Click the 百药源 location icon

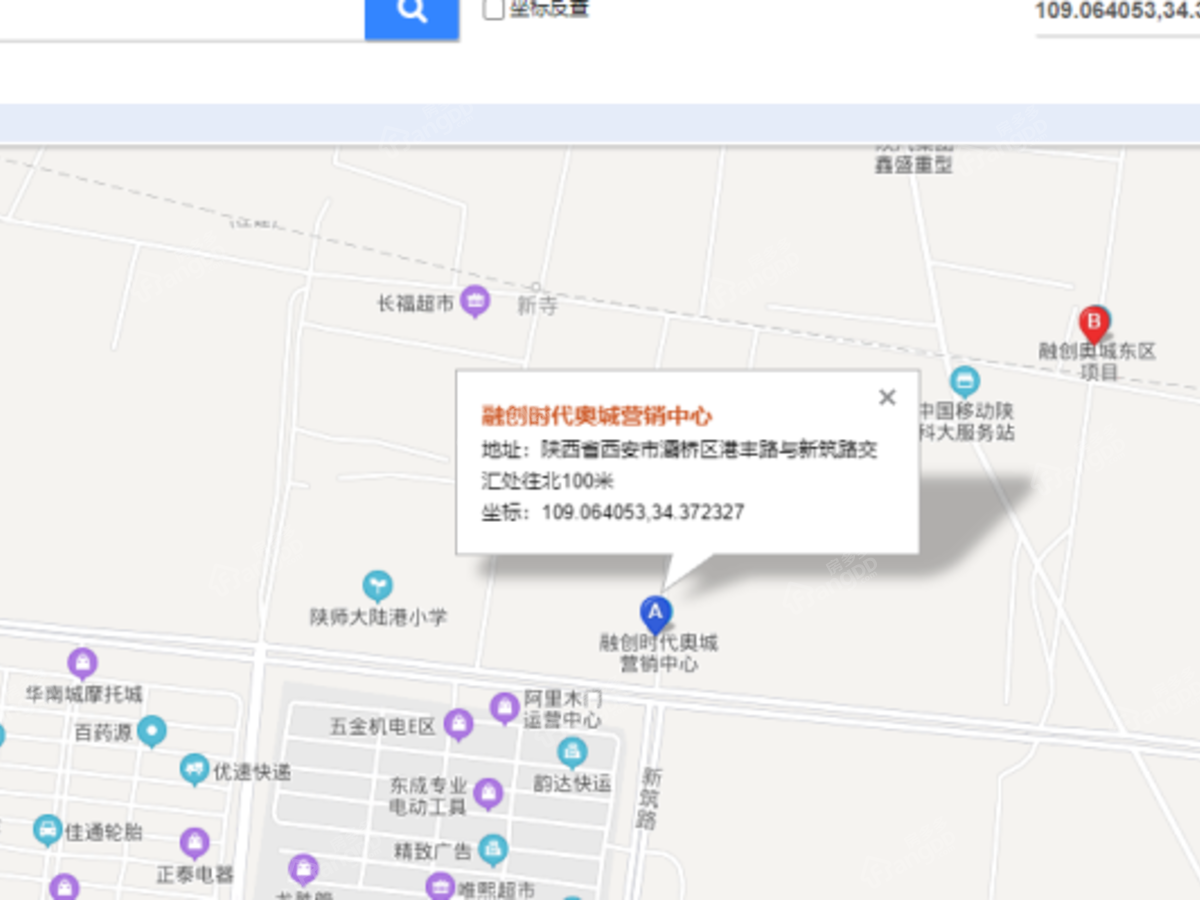tap(152, 732)
